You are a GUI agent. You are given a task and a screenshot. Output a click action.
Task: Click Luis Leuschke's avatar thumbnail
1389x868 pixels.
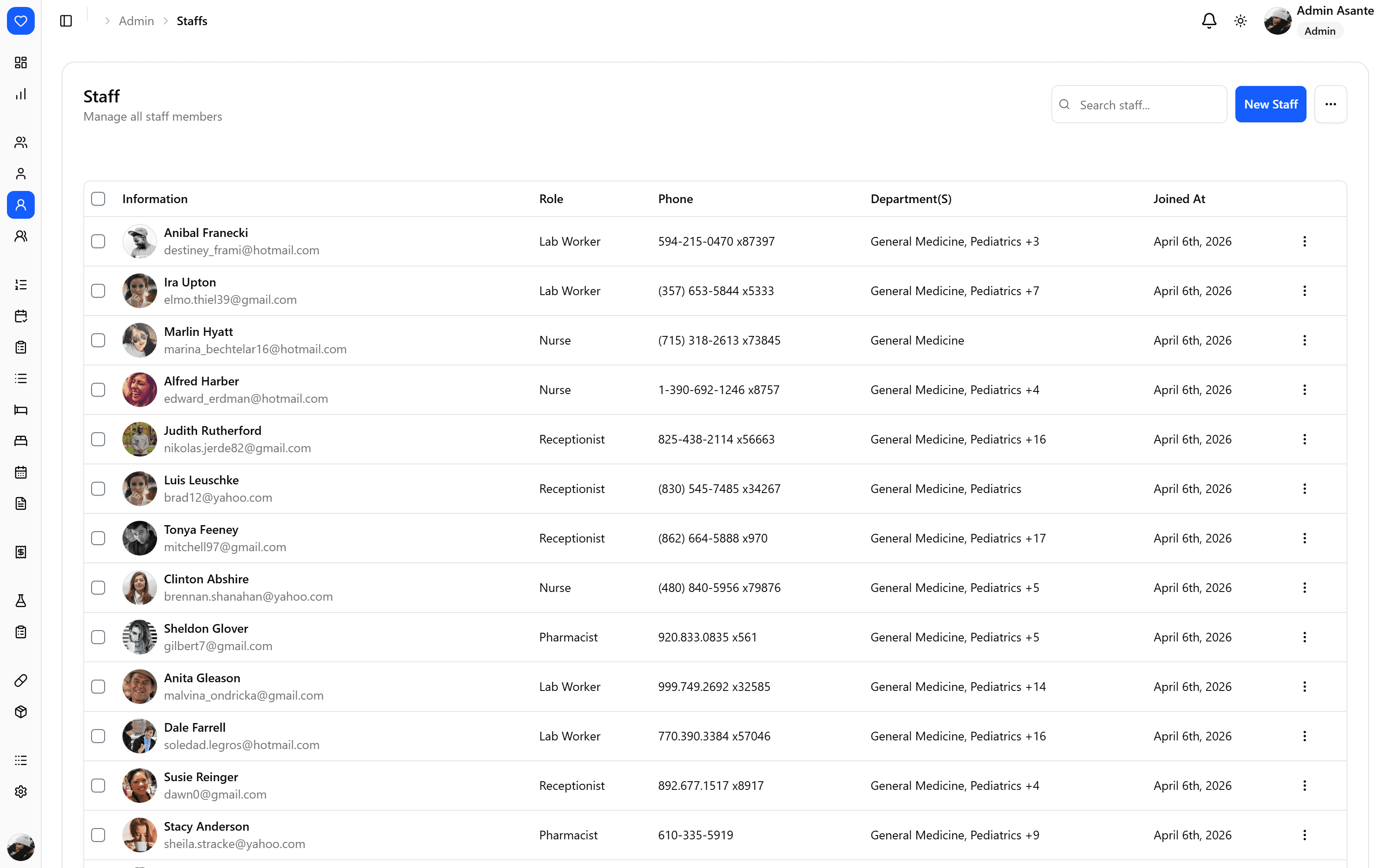click(x=139, y=489)
